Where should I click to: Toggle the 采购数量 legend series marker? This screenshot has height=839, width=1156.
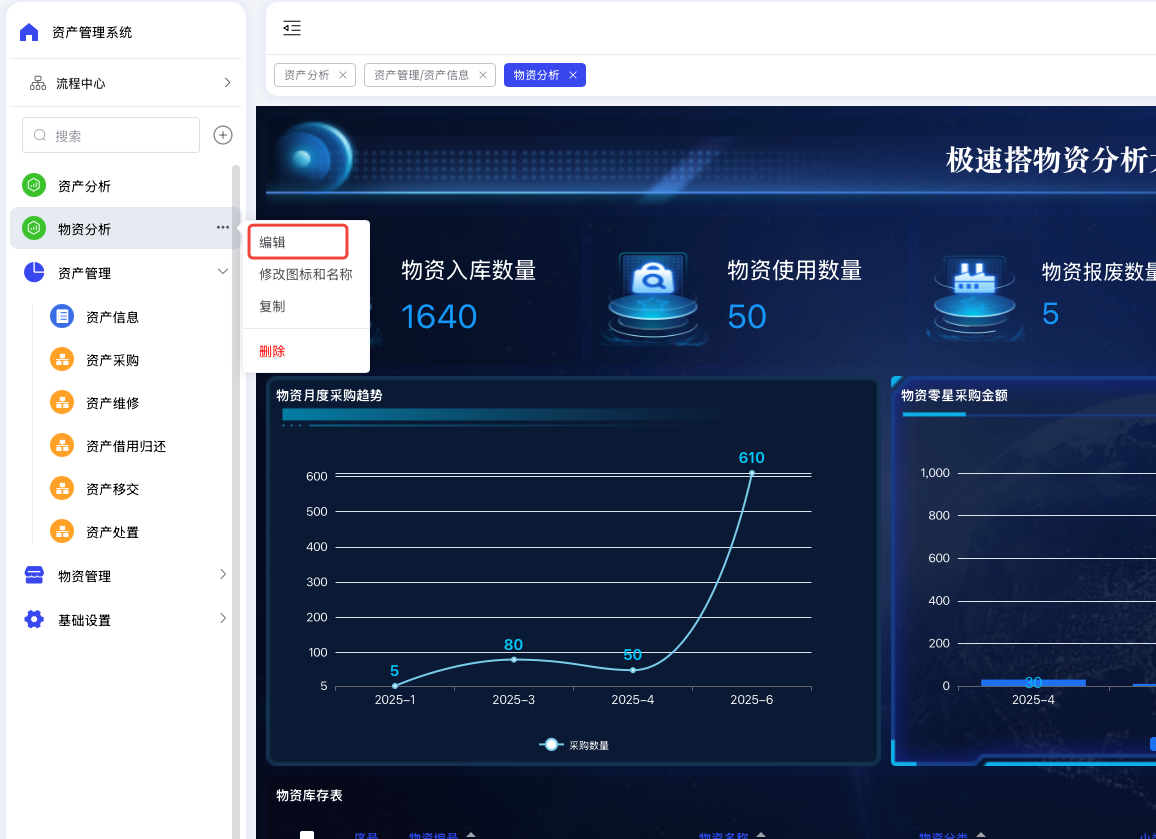[x=551, y=745]
